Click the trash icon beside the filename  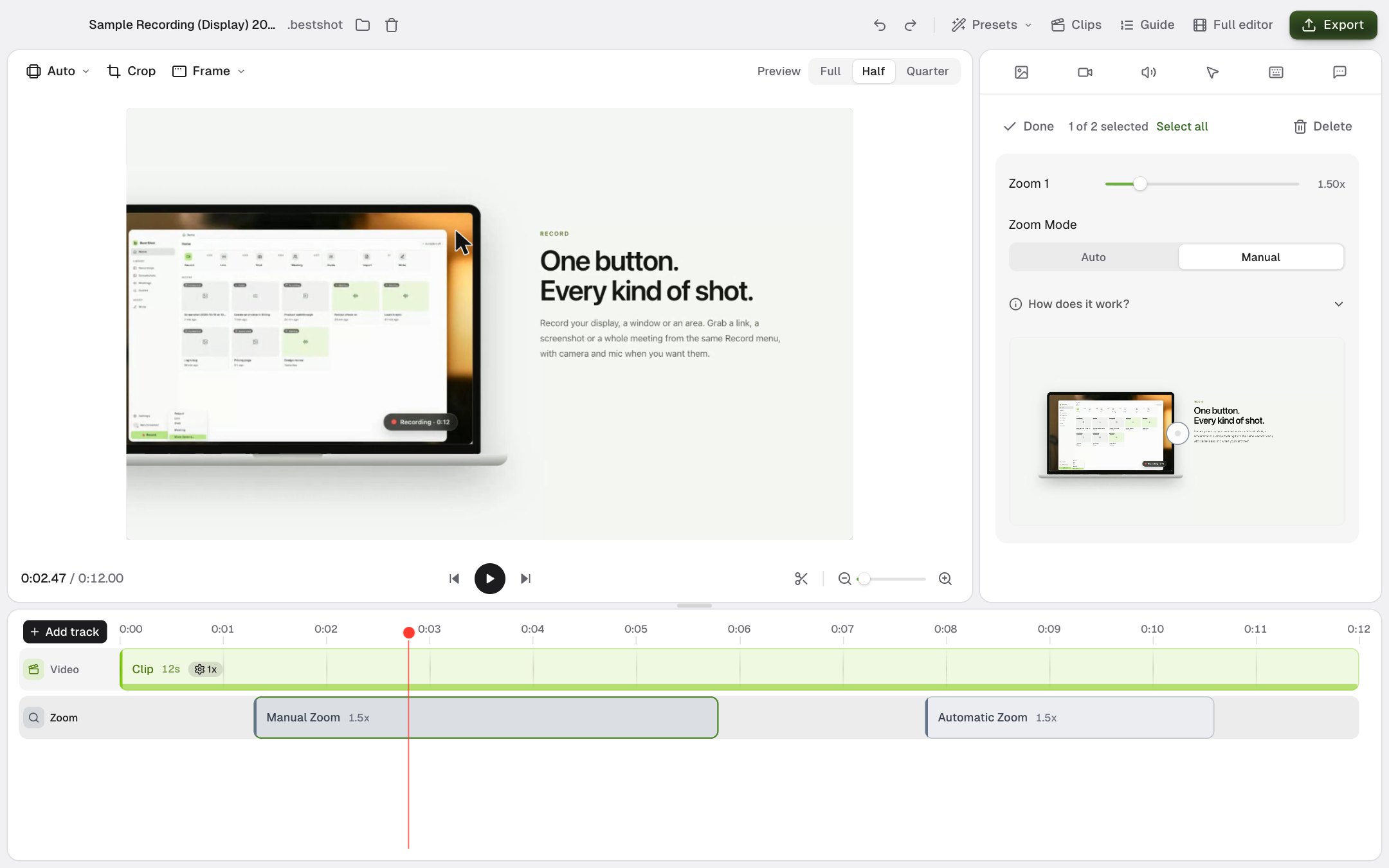tap(392, 25)
